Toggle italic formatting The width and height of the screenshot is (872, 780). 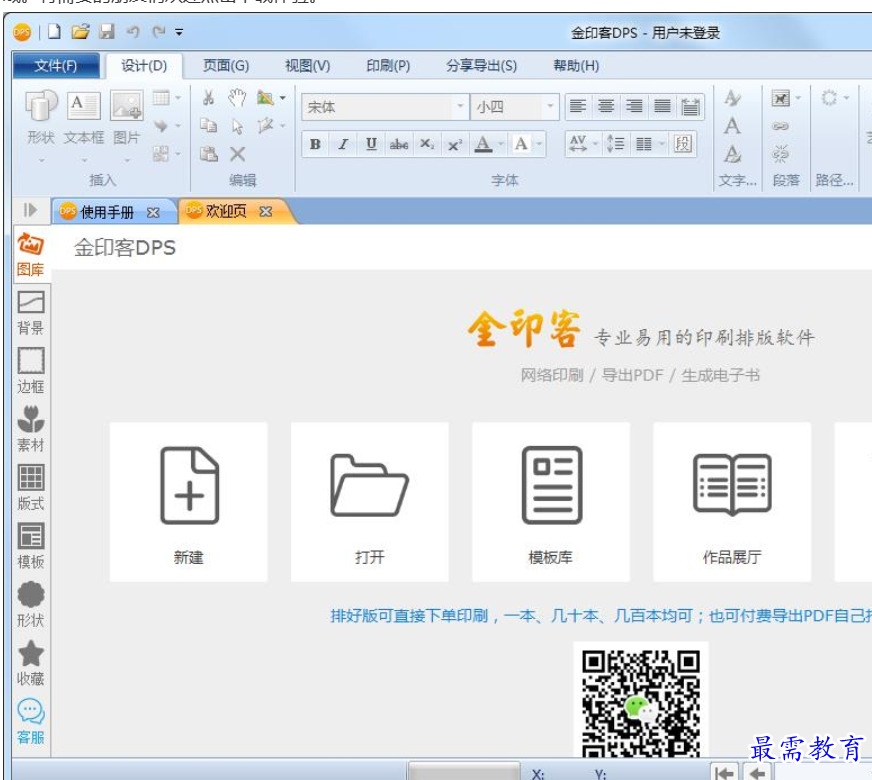(343, 145)
